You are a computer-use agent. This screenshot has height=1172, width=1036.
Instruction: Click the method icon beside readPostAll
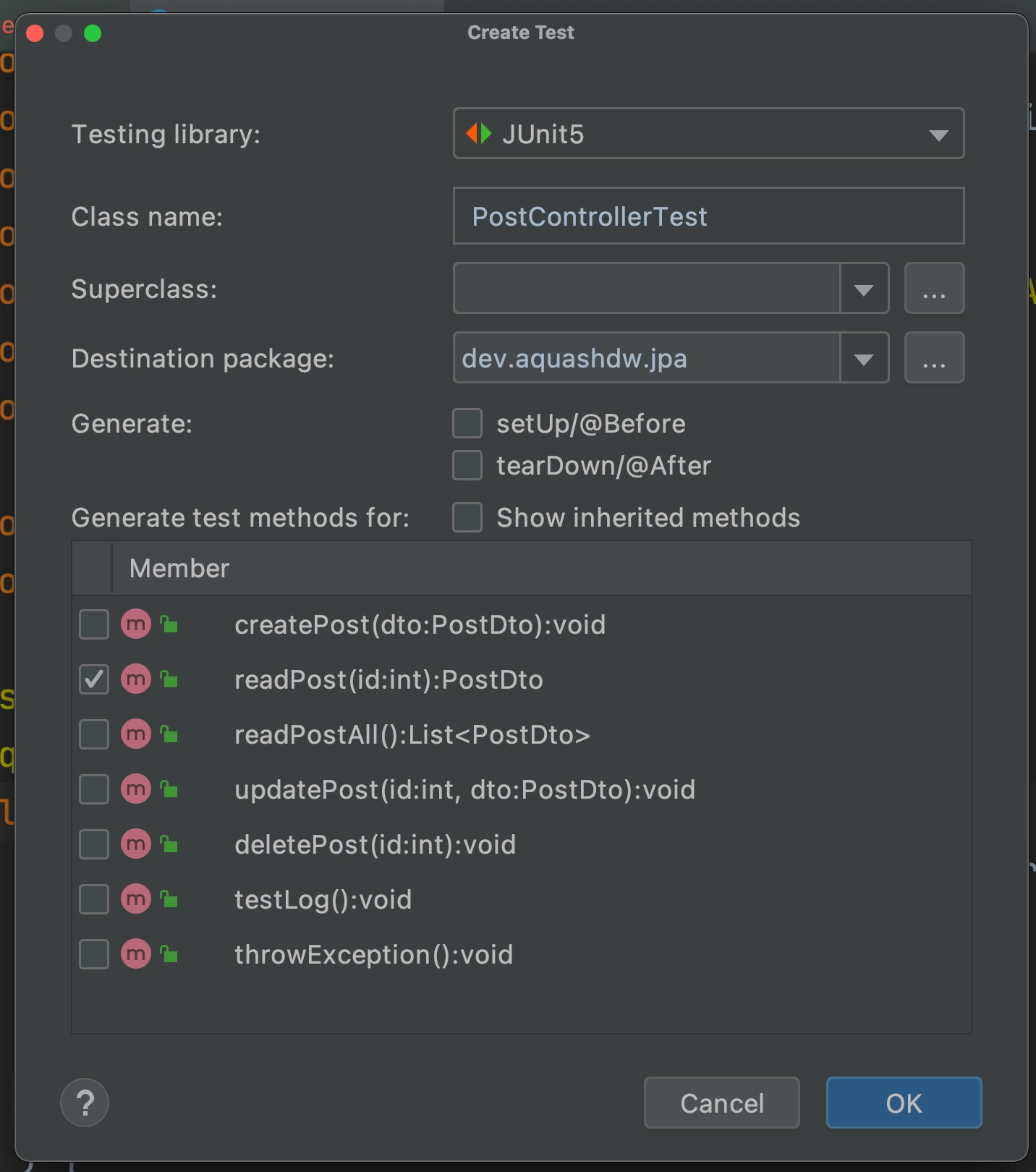(x=136, y=734)
